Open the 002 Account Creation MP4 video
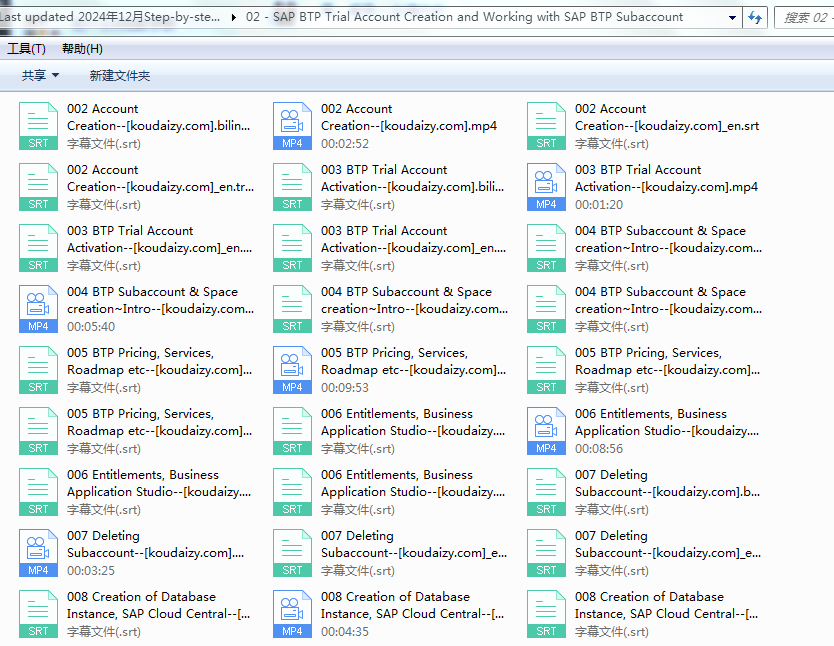 click(x=292, y=126)
